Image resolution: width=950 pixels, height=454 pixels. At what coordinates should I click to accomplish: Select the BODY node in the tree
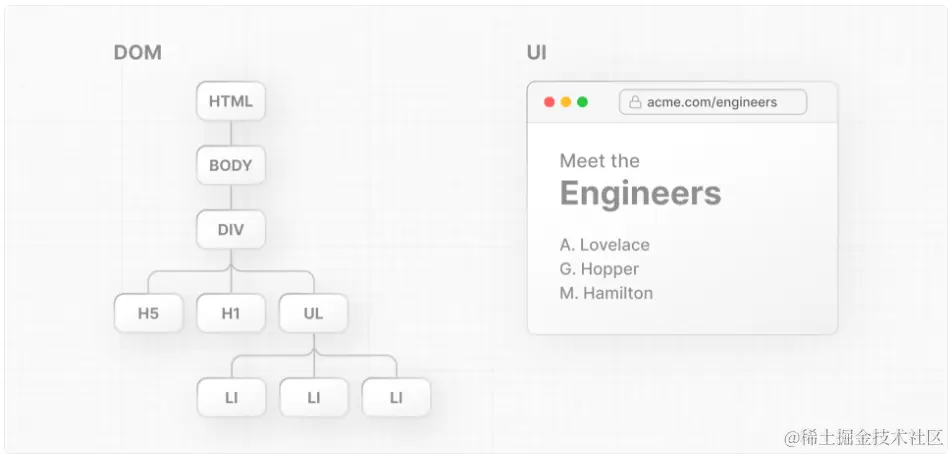coord(231,165)
